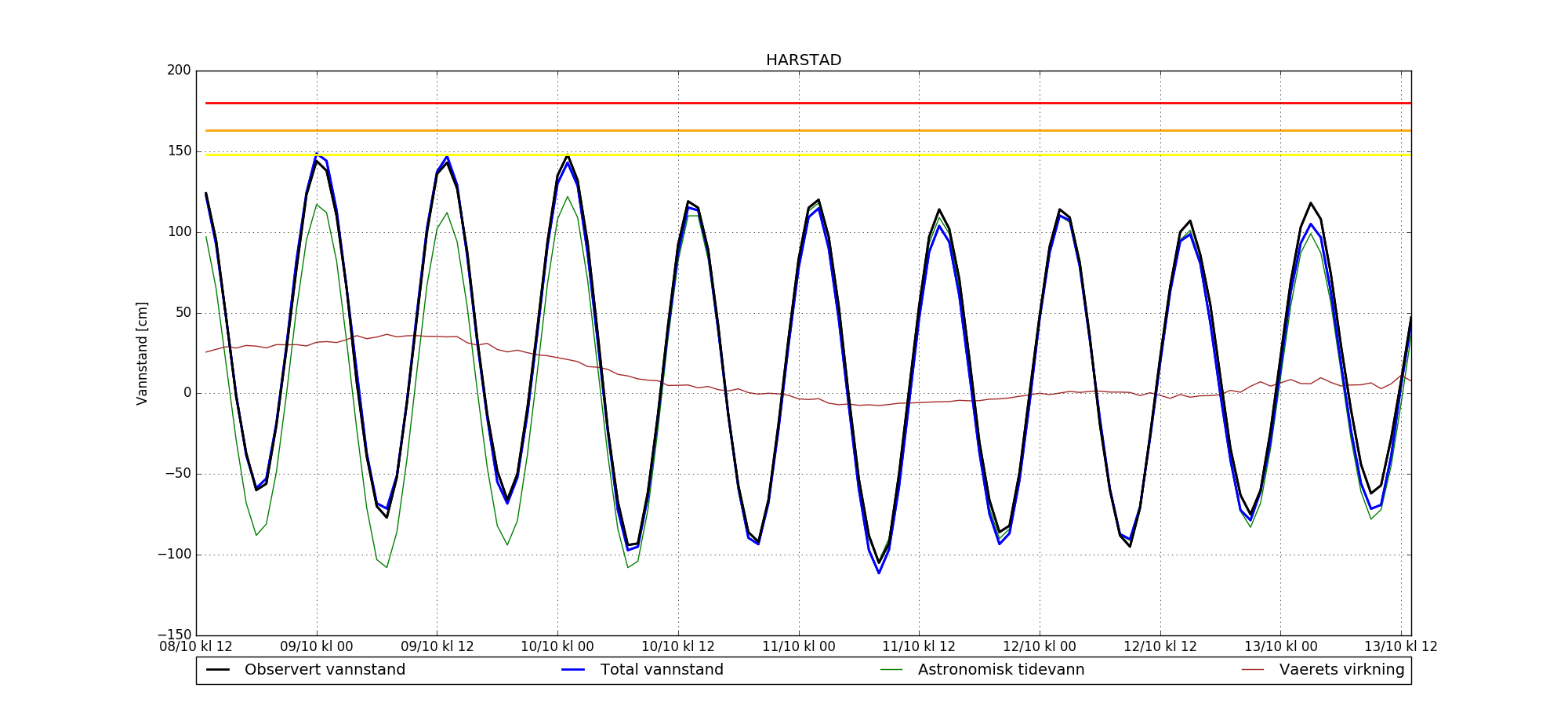Click the "12/10 kl 00" x-axis tick label

1040,647
